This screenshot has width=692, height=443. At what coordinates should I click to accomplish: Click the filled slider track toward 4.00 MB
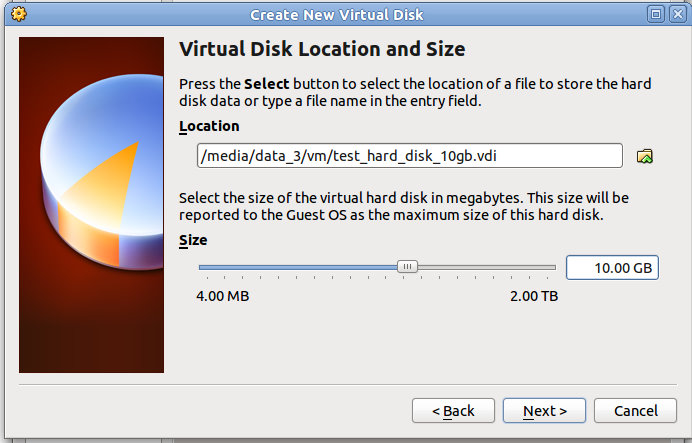click(x=298, y=267)
